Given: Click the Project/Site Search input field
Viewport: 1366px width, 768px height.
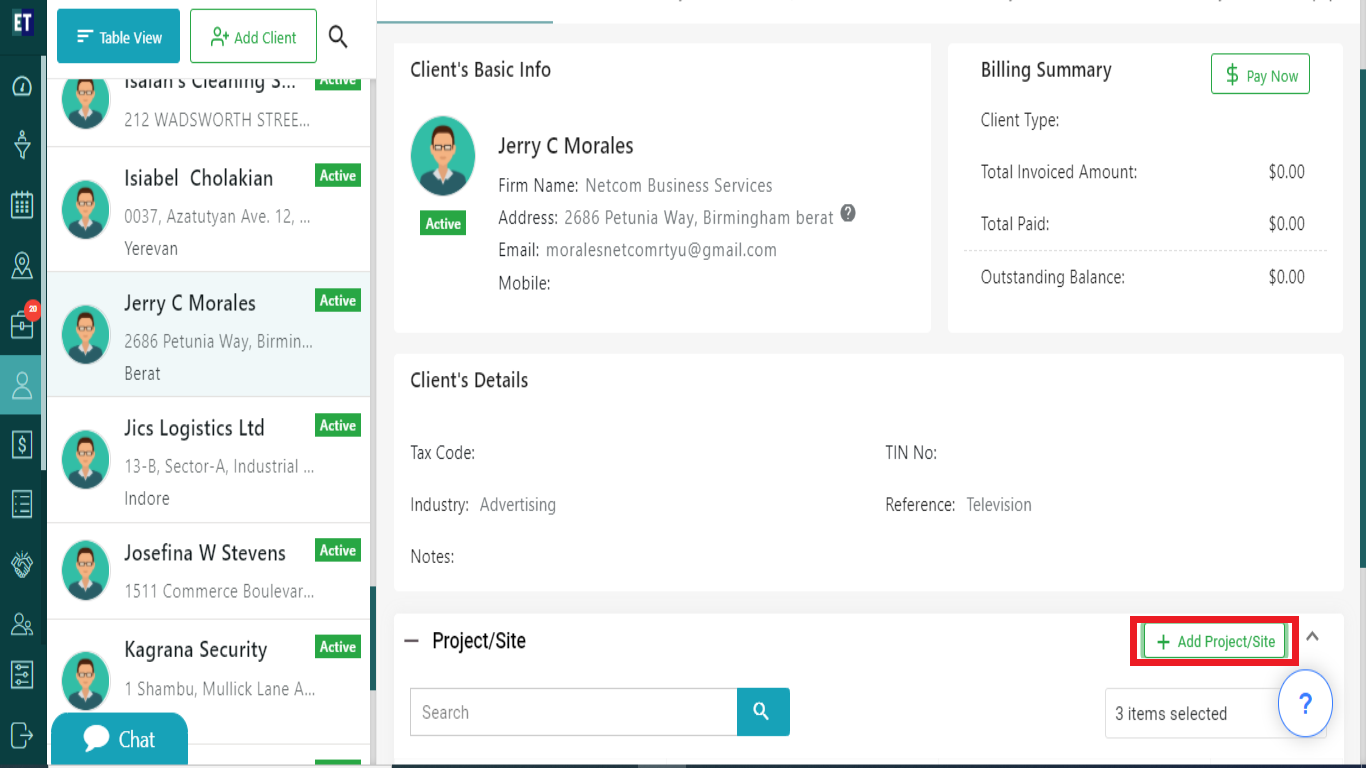Looking at the screenshot, I should tap(574, 712).
